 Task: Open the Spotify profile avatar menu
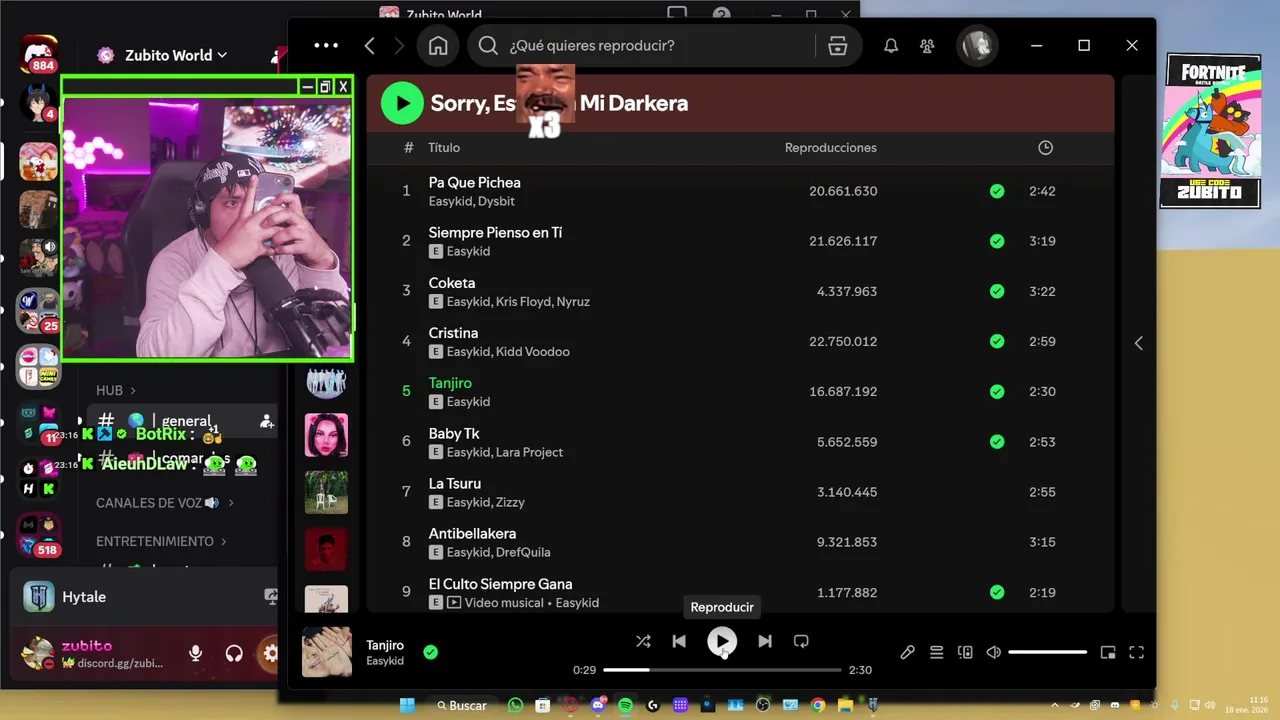tap(977, 46)
